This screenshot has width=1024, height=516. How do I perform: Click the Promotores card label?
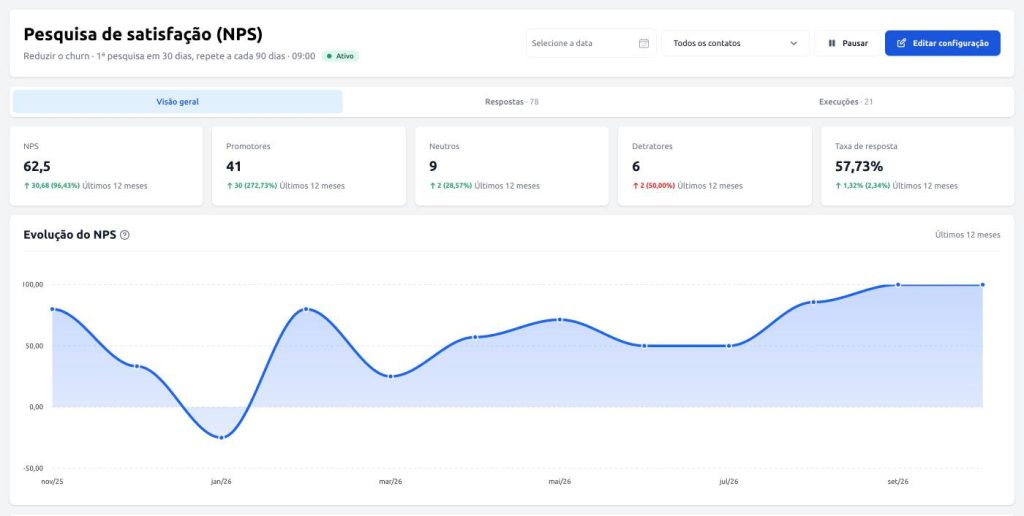point(248,146)
